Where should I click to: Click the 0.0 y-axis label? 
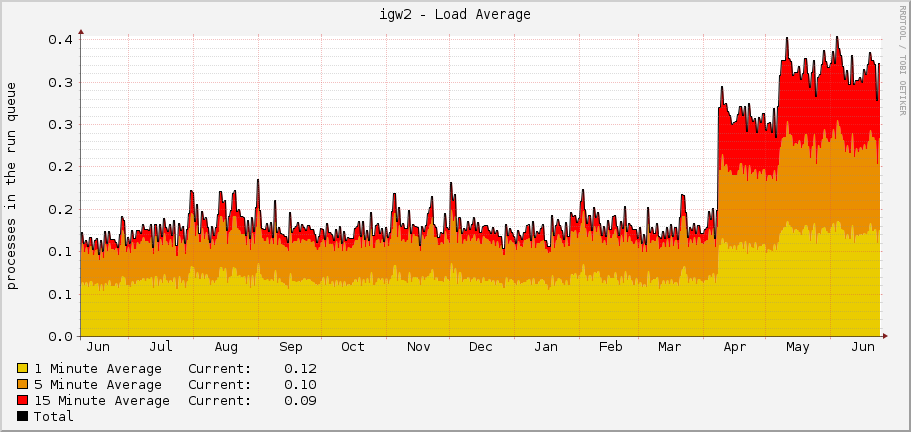[x=60, y=336]
